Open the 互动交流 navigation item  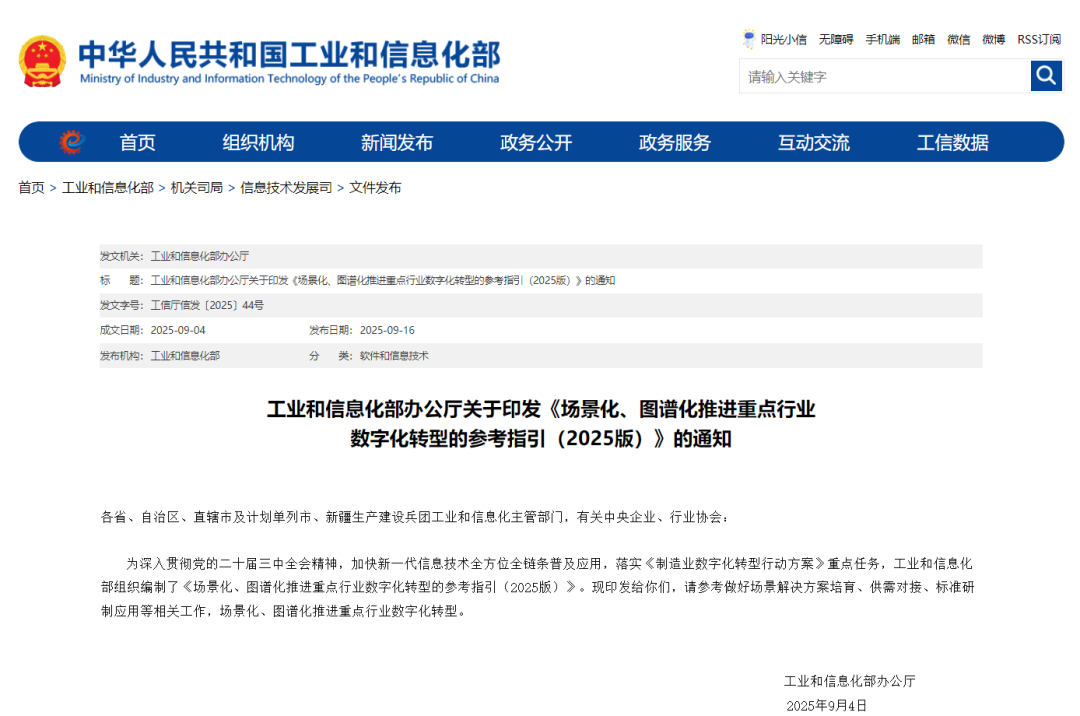click(x=813, y=143)
